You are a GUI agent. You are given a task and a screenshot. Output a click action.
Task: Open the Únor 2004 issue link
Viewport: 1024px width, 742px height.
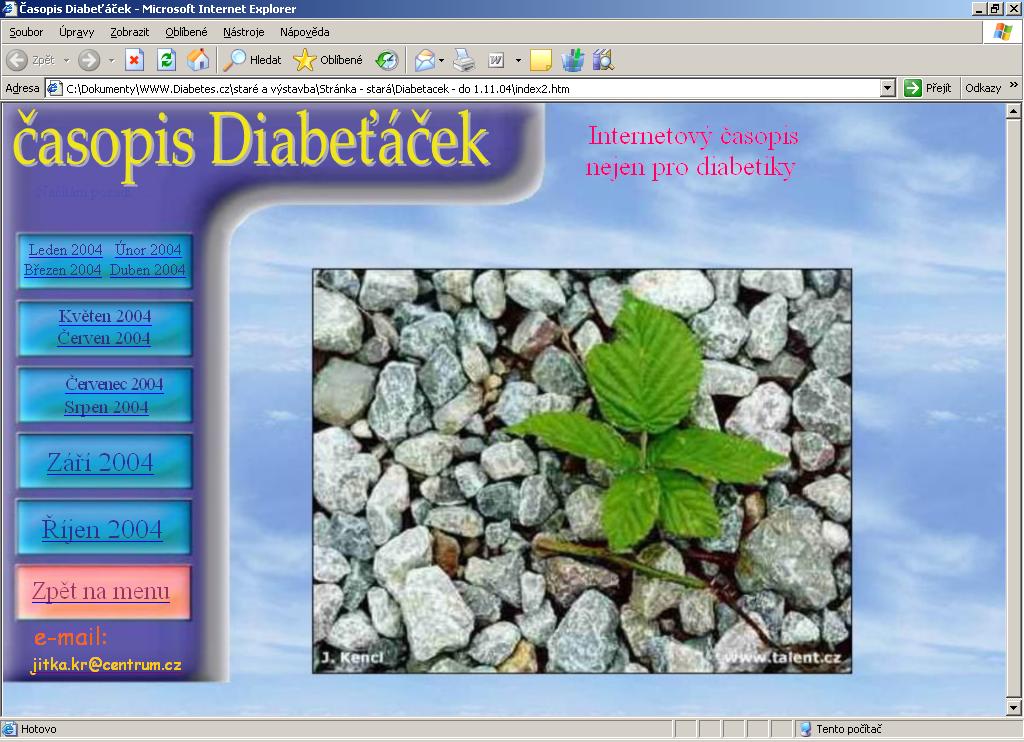coord(148,250)
